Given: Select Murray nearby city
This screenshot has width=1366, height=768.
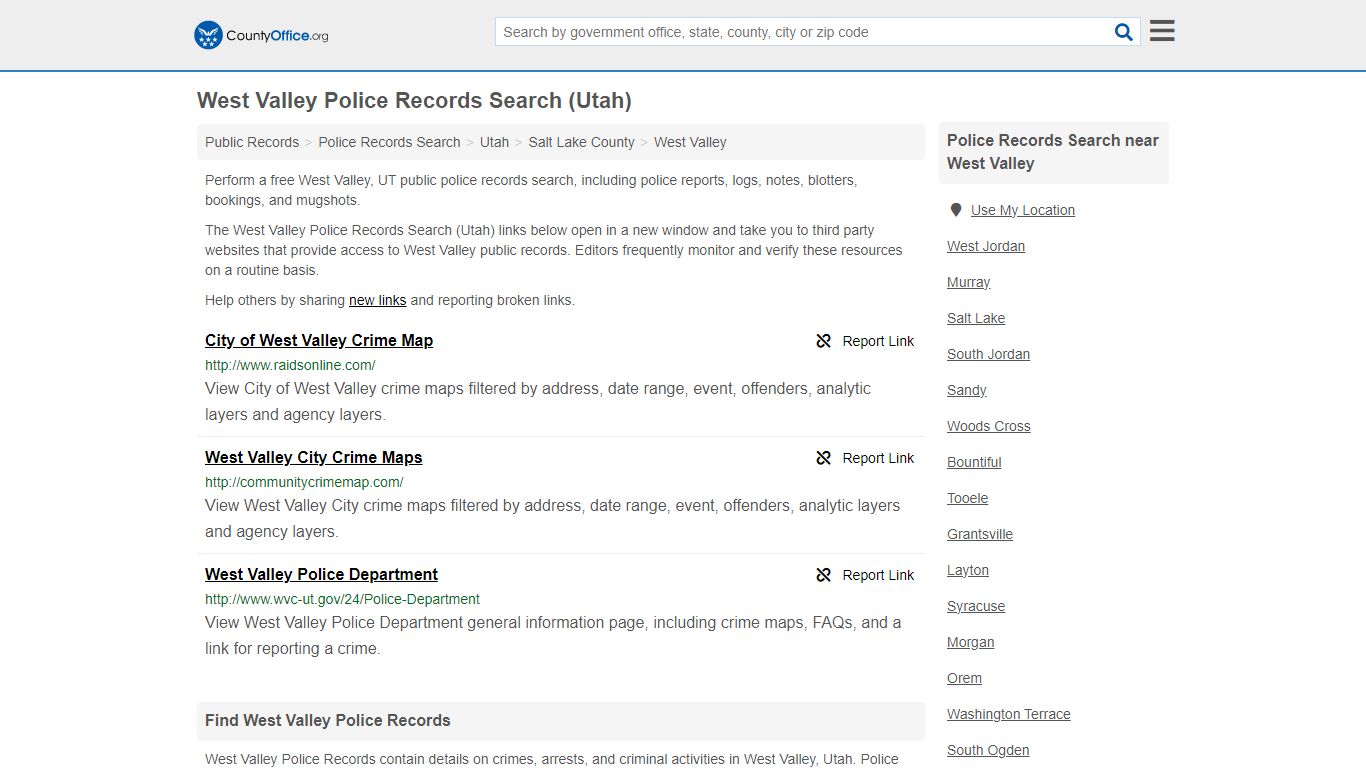Looking at the screenshot, I should [x=968, y=282].
